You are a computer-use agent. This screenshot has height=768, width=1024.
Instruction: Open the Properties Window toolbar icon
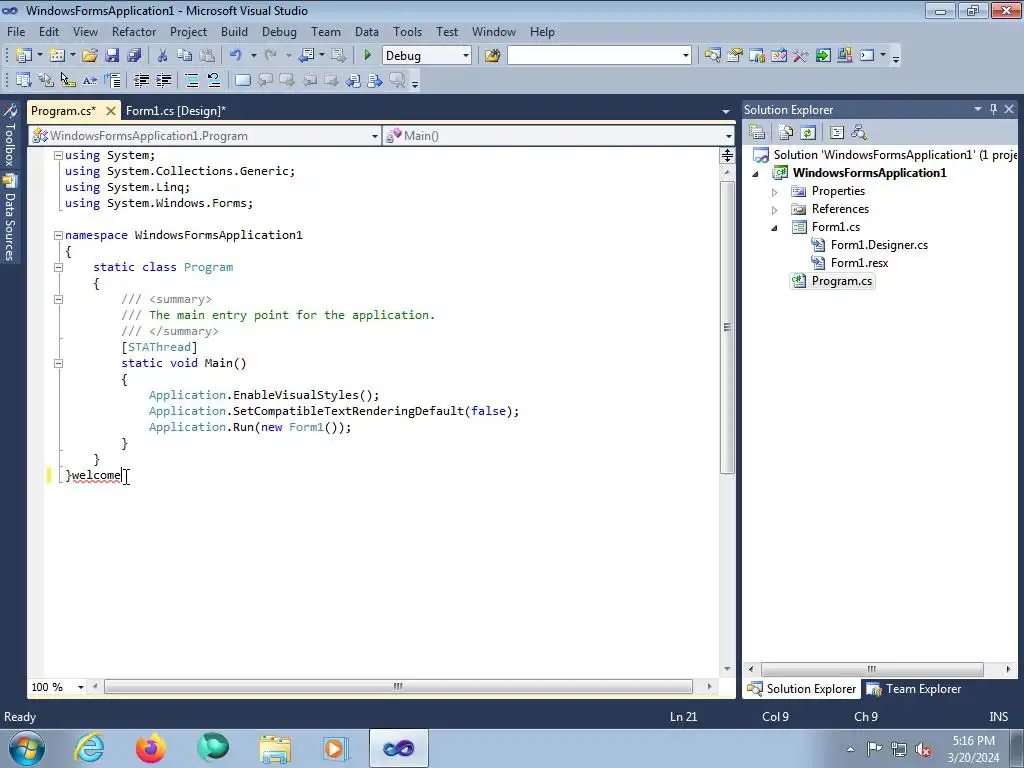(x=735, y=56)
